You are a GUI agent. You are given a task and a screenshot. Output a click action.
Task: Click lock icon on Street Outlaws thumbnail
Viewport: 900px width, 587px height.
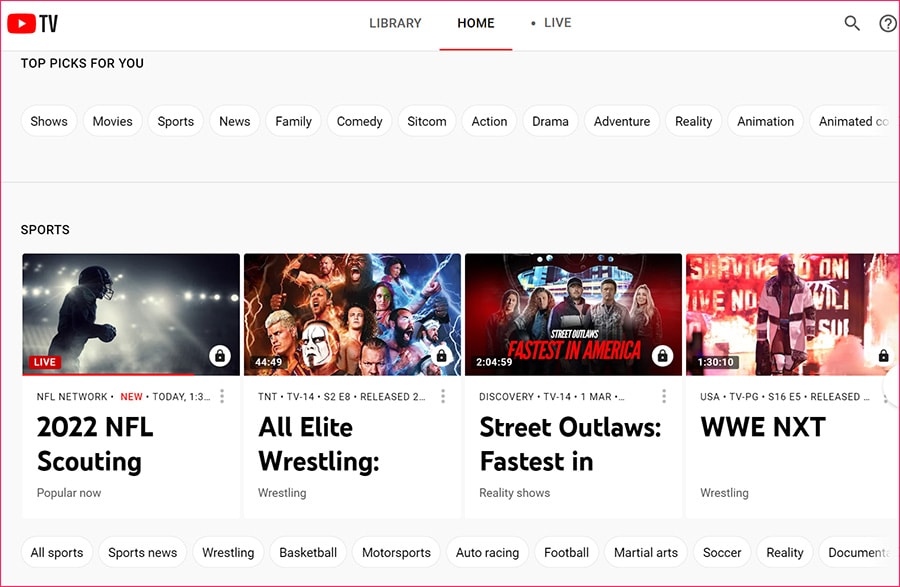pyautogui.click(x=662, y=356)
